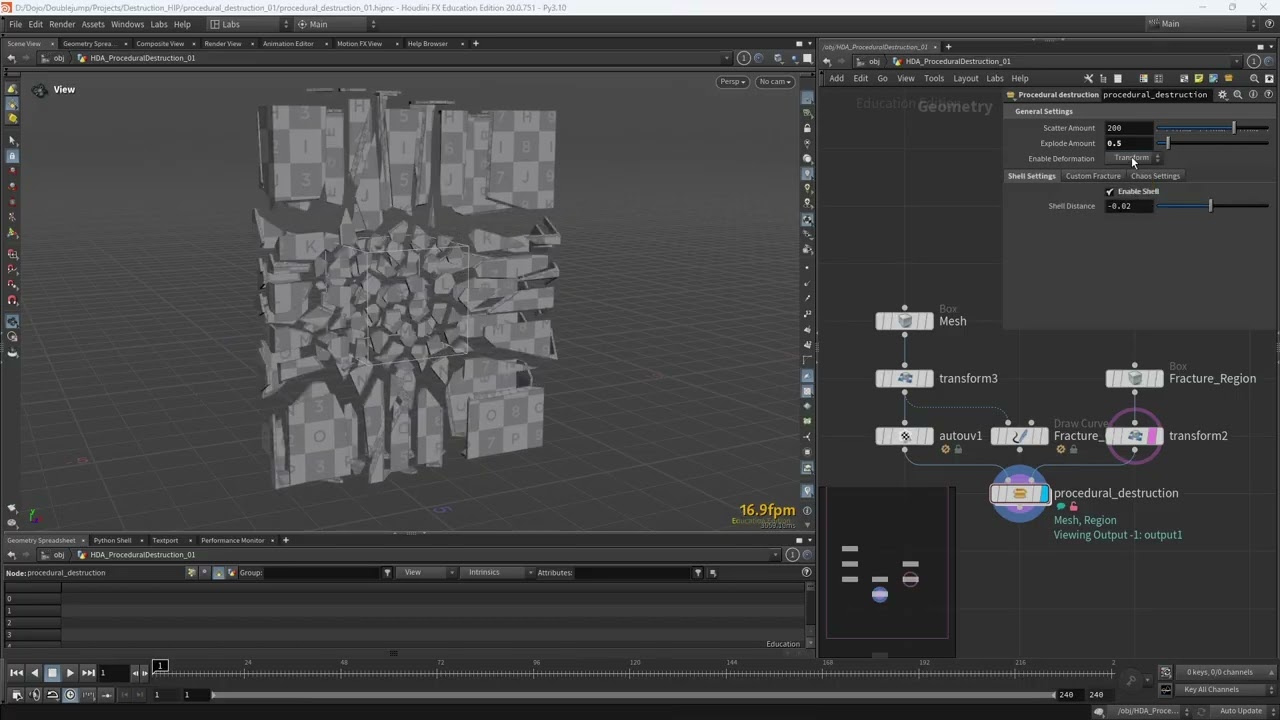The image size is (1280, 720).
Task: Click the network editor search magnifier icon
Action: pyautogui.click(x=1254, y=79)
